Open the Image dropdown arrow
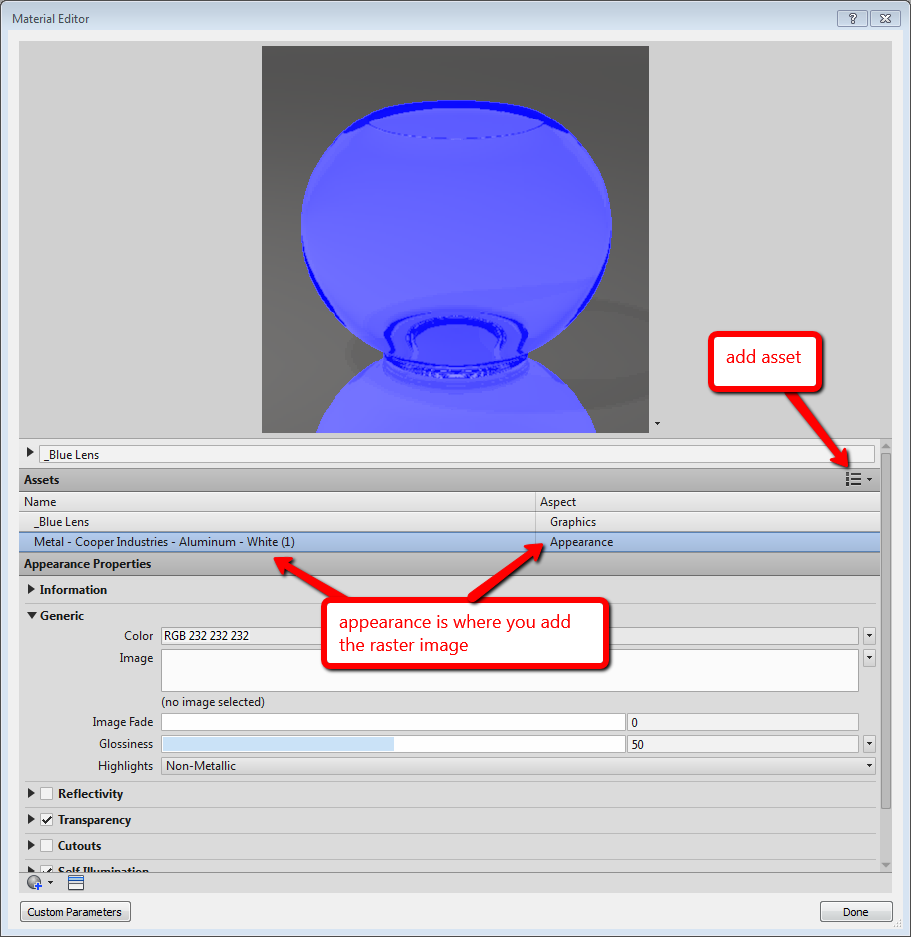Screen dimensions: 911x937 pyautogui.click(x=869, y=658)
